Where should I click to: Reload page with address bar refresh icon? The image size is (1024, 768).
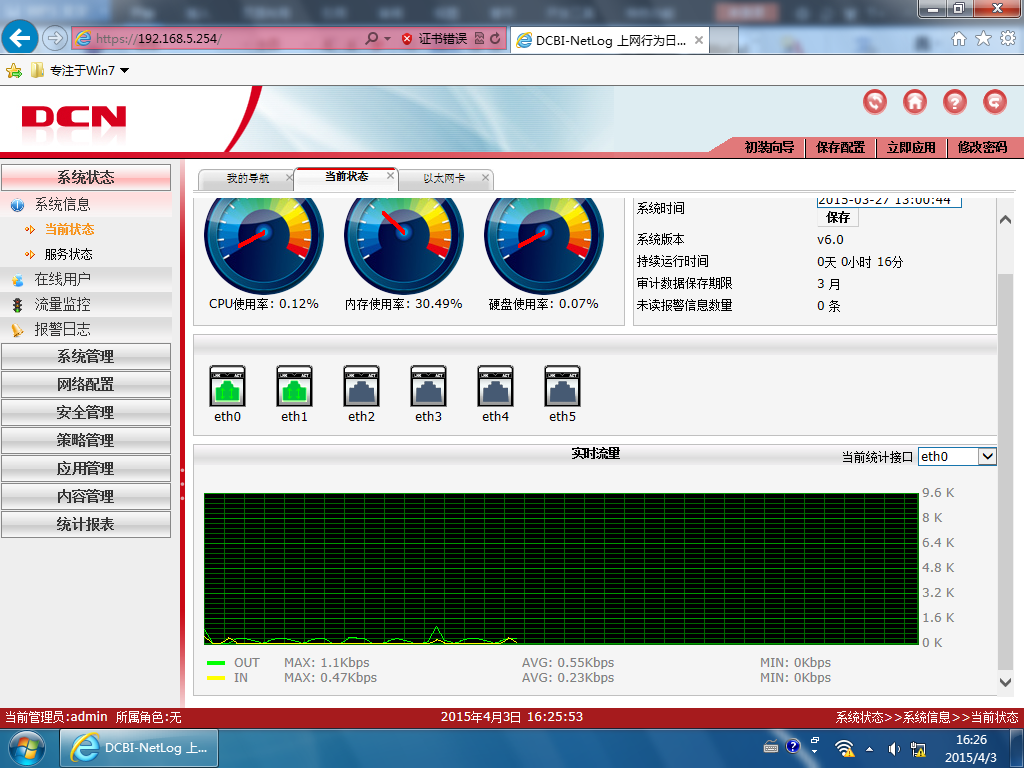pos(496,39)
